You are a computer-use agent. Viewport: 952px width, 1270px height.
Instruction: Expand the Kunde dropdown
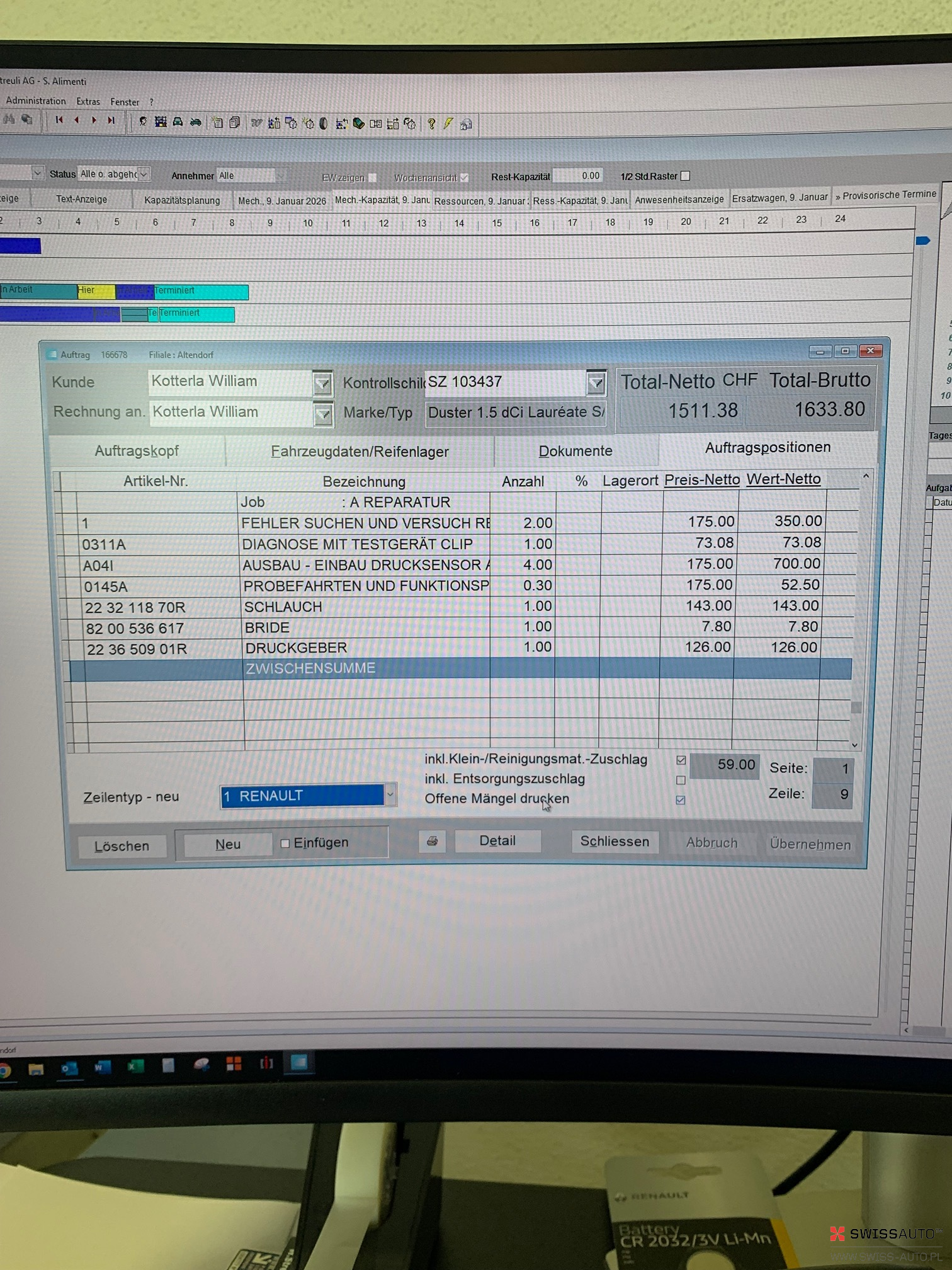322,382
